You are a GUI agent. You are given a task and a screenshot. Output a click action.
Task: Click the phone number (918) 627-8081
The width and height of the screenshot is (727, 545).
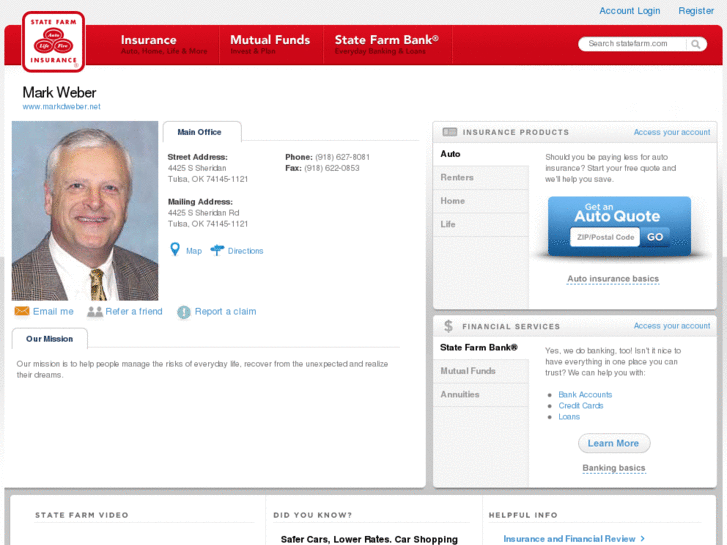[x=343, y=157]
